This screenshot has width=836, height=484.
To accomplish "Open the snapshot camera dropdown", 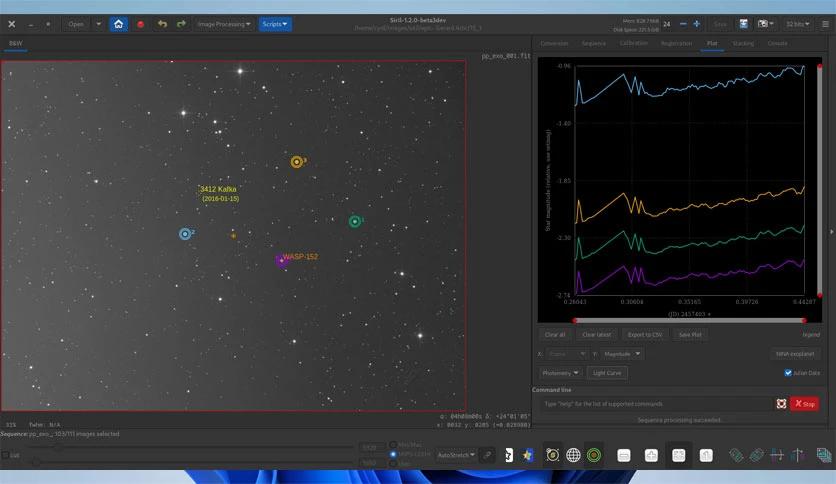I will 766,24.
